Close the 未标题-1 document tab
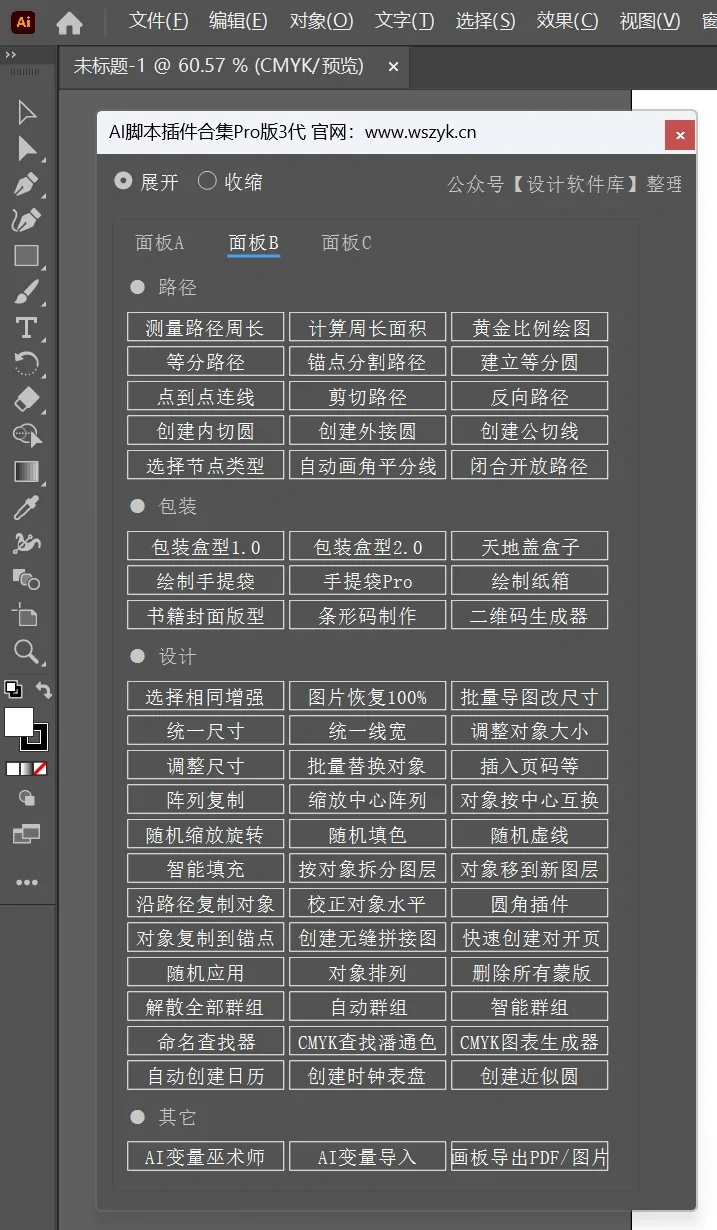 click(393, 67)
